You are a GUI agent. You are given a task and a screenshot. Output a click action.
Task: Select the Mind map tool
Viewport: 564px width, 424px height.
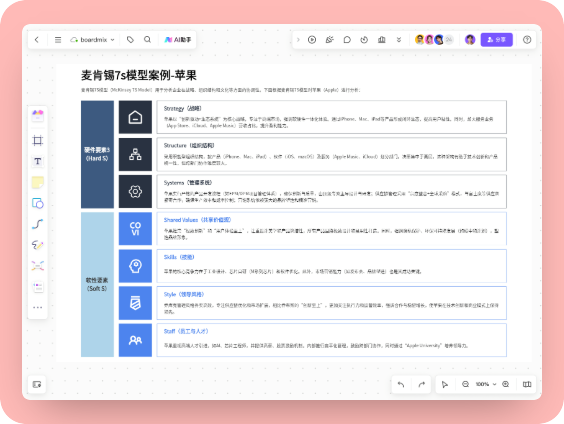pyautogui.click(x=38, y=266)
